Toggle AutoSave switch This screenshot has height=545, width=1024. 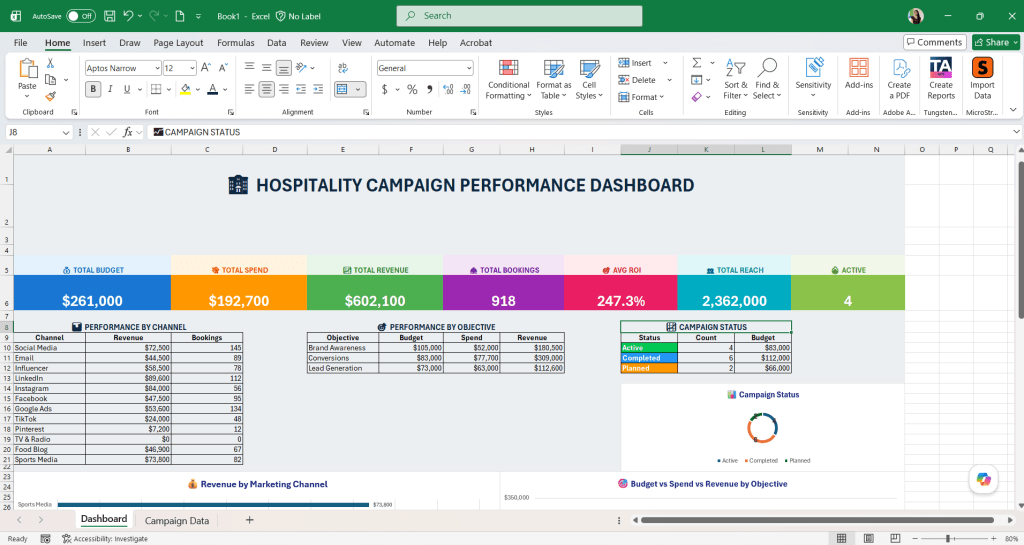[x=81, y=16]
